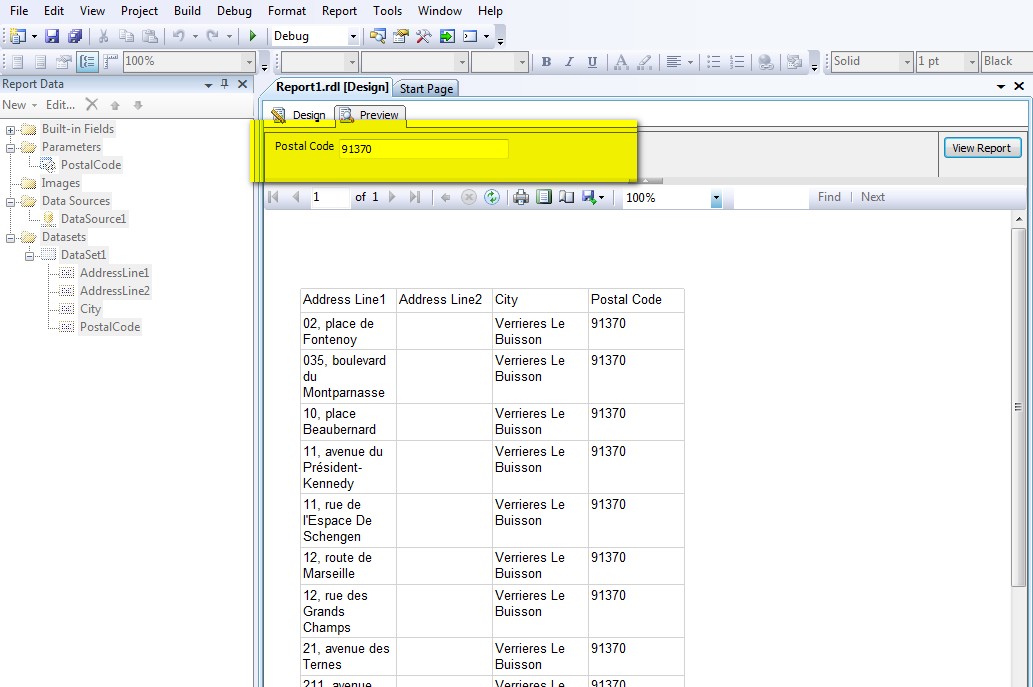1033x687 pixels.
Task: Toggle Italic formatting
Action: [x=568, y=61]
